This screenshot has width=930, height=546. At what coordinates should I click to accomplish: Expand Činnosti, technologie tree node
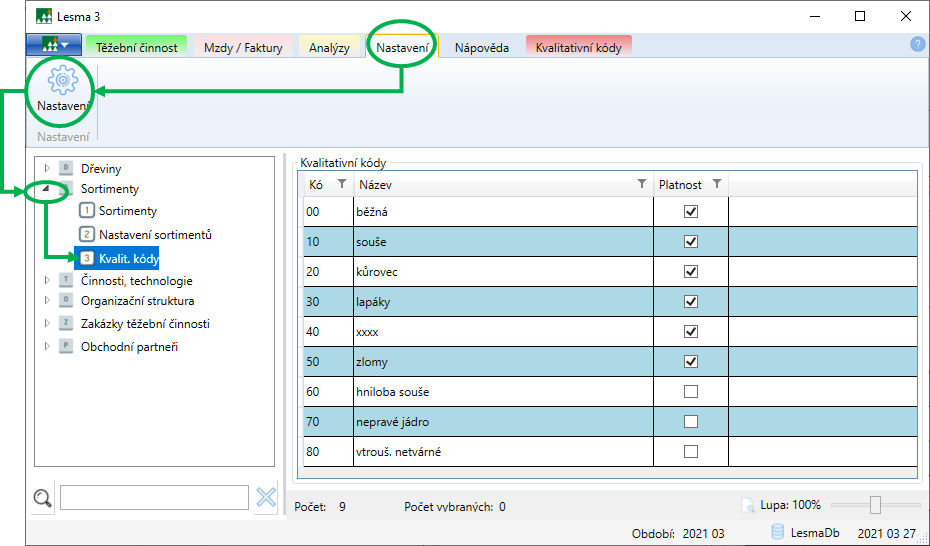[46, 281]
